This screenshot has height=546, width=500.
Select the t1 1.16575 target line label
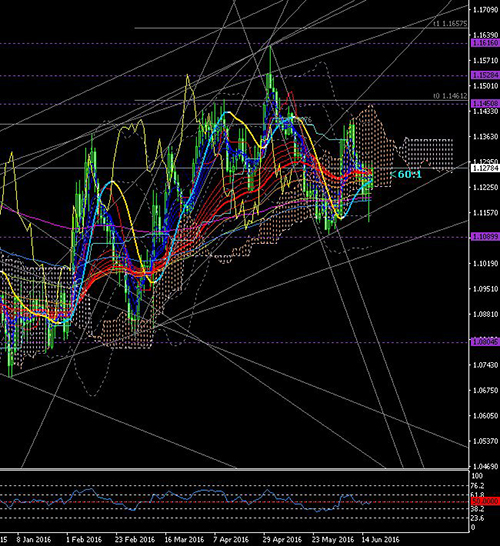(x=450, y=23)
